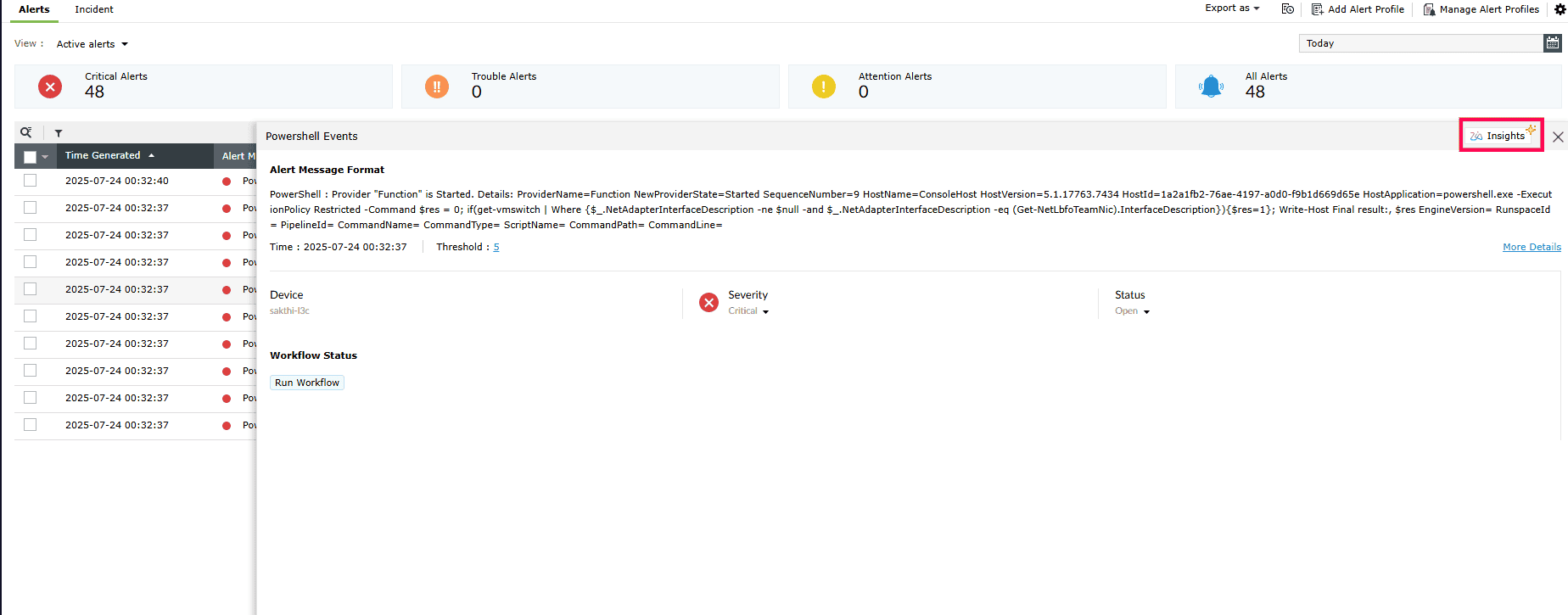
Task: Change the Open status dropdown
Action: [x=1132, y=311]
